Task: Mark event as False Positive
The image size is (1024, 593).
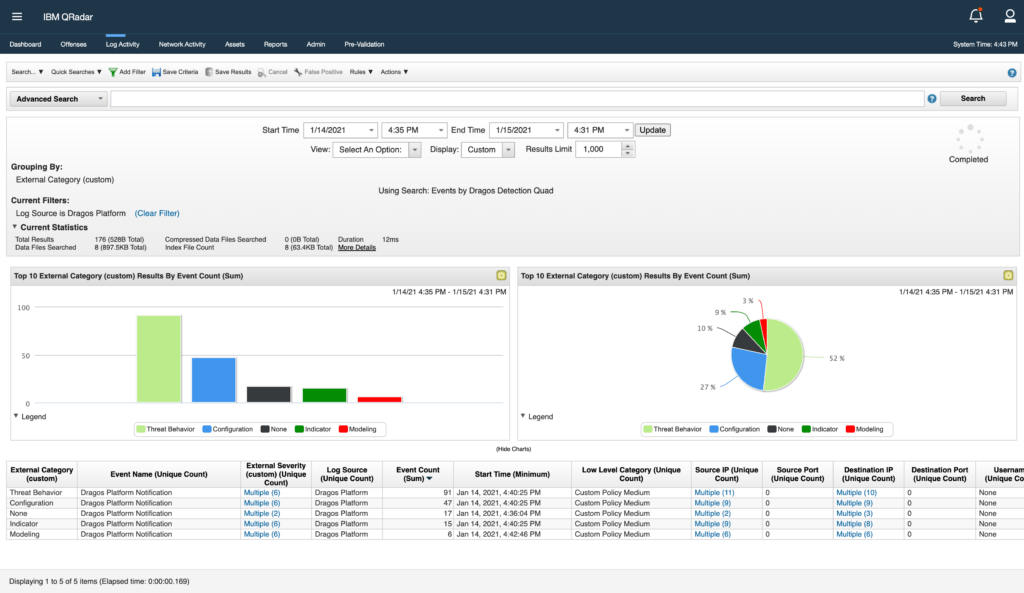Action: pyautogui.click(x=318, y=72)
